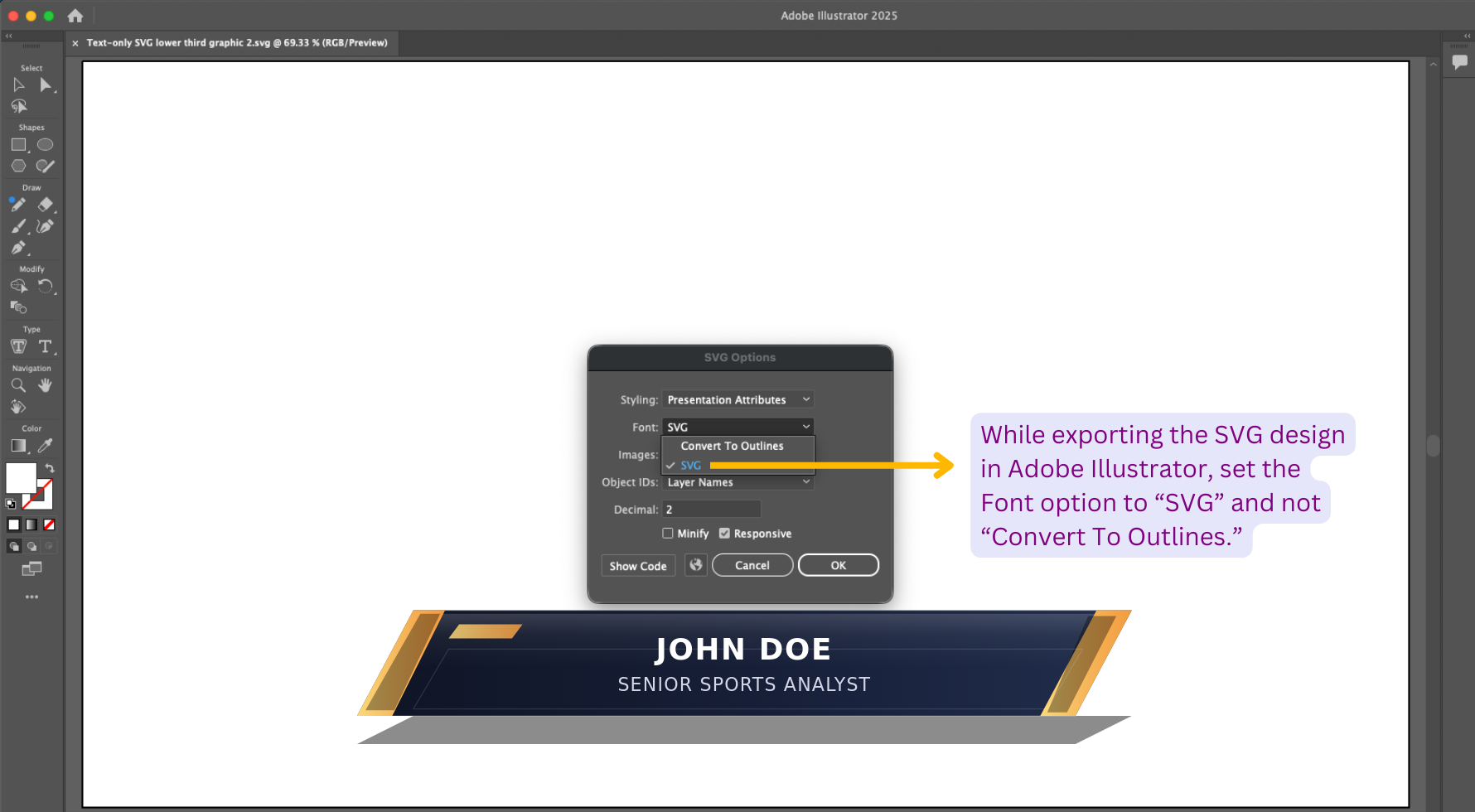Image resolution: width=1475 pixels, height=812 pixels.
Task: Select the Eraser tool
Action: pos(46,204)
